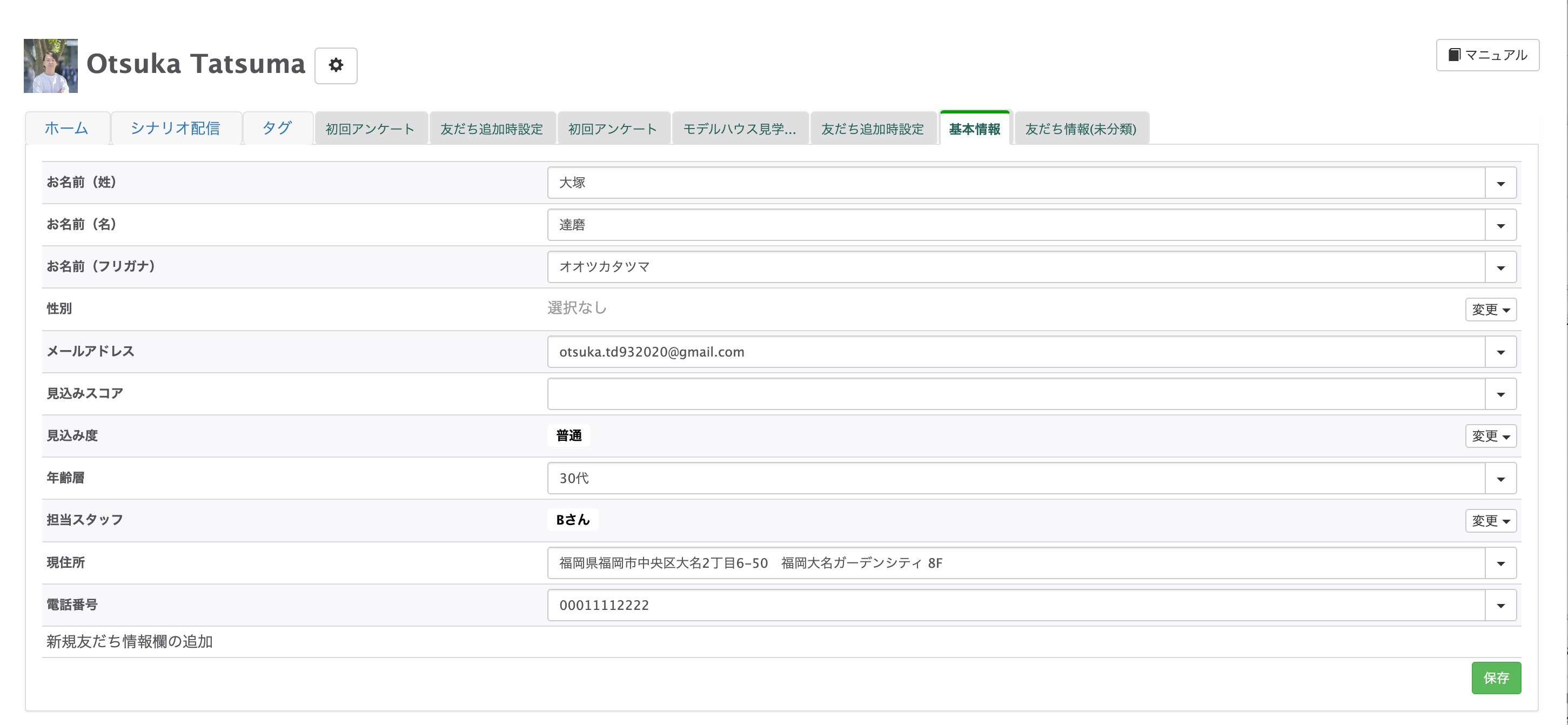Screen dimensions: 1568x725
Task: Click the Otsuka Tatsuma profile photo
Action: coord(51,66)
